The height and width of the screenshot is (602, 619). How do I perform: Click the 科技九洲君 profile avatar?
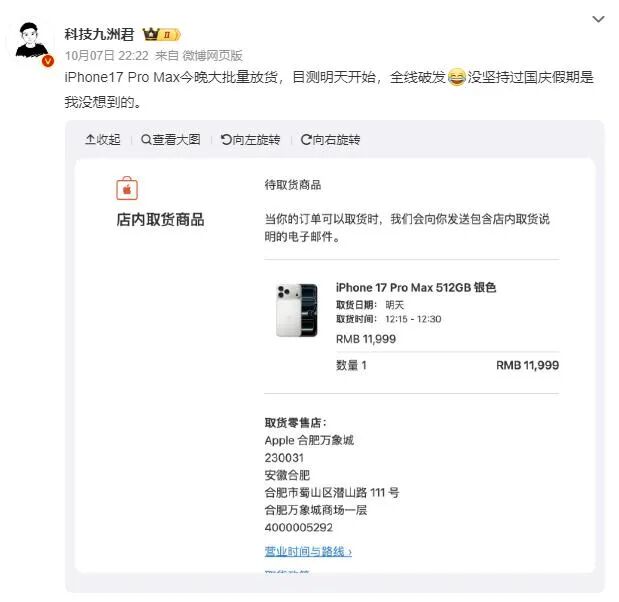coord(31,42)
